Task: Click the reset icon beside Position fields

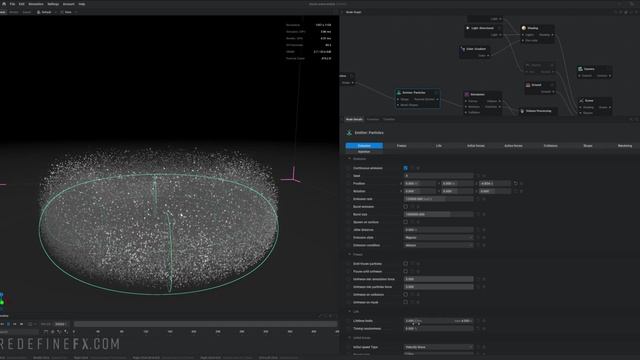Action: (x=516, y=183)
